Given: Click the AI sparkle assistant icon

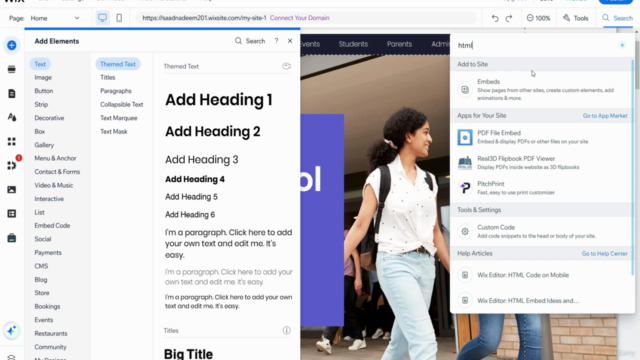Looking at the screenshot, I should point(11,331).
